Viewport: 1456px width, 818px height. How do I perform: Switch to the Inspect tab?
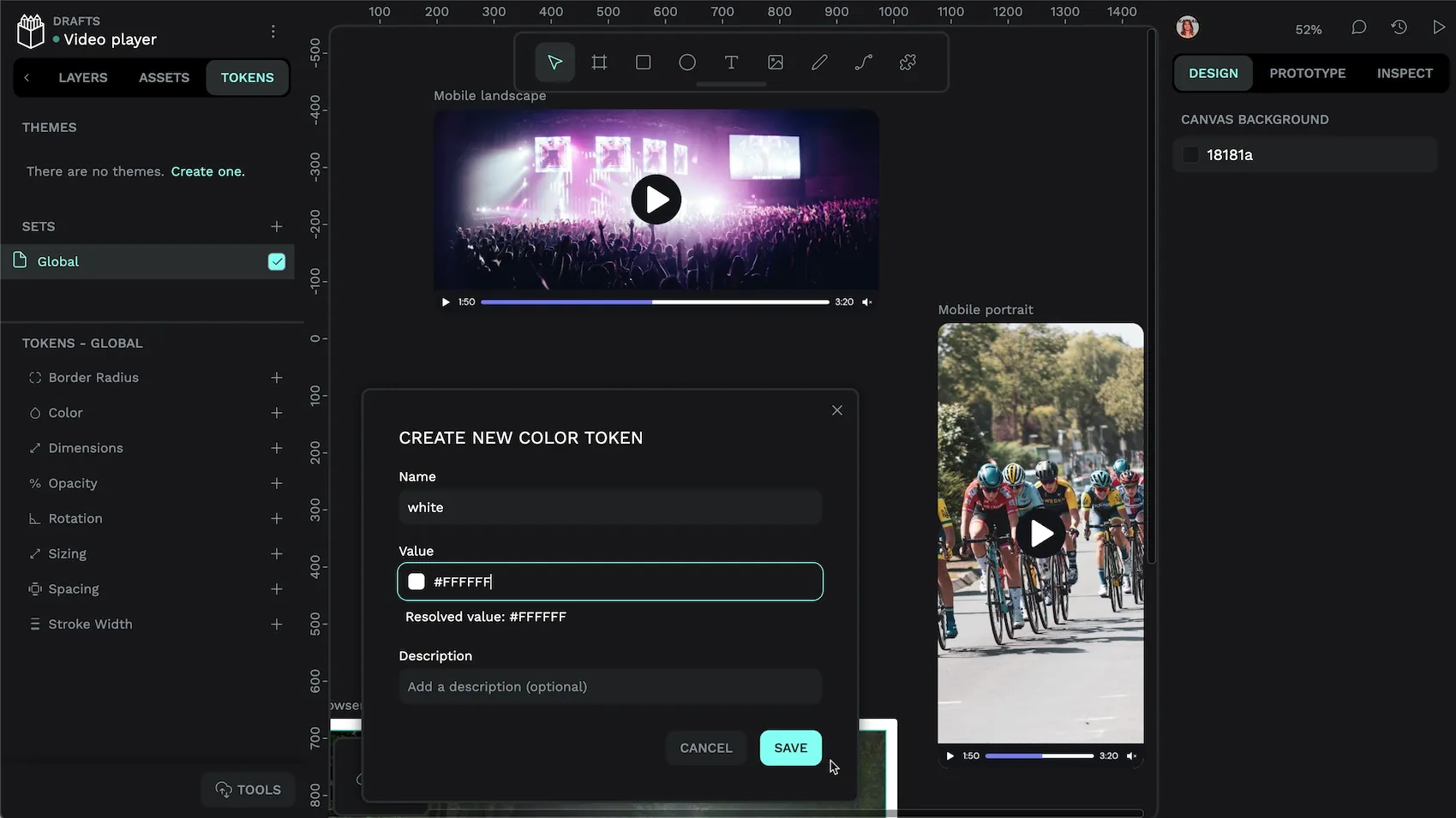click(x=1405, y=73)
